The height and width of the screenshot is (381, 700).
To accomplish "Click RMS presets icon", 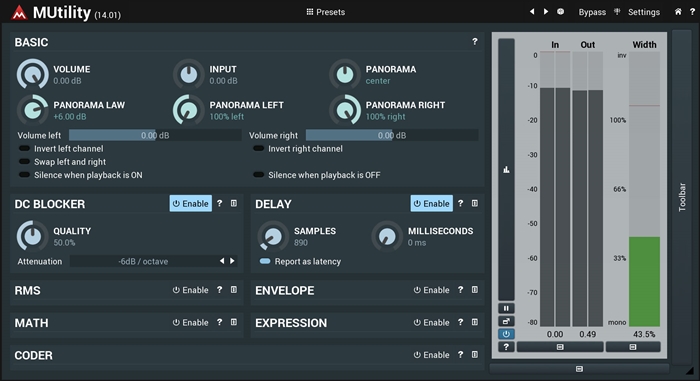I will pos(234,289).
